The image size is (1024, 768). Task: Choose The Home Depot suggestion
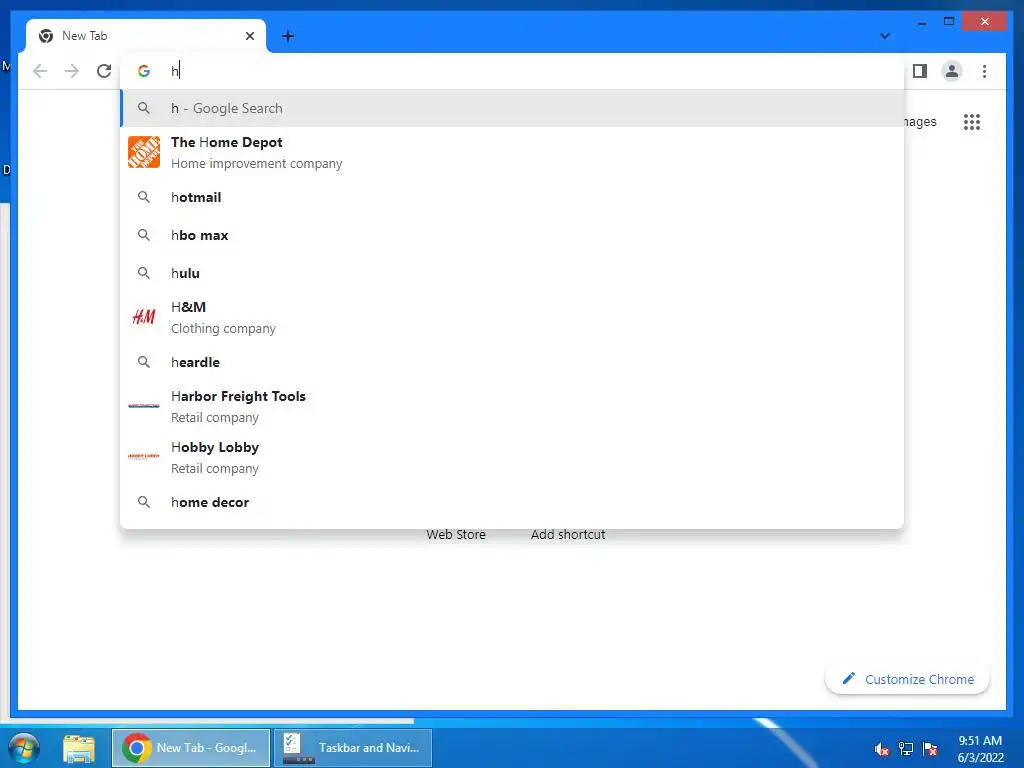click(x=513, y=153)
